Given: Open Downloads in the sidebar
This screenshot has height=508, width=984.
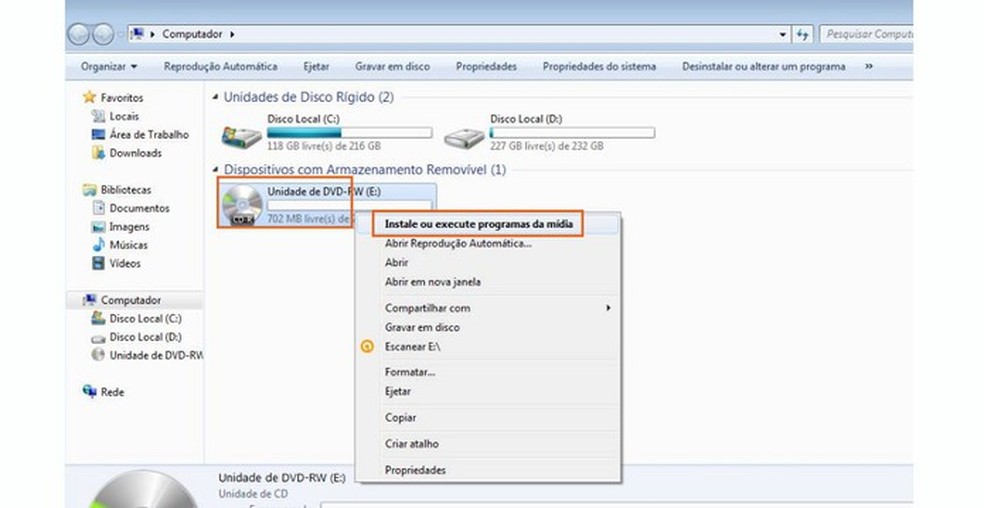Looking at the screenshot, I should pyautogui.click(x=136, y=153).
